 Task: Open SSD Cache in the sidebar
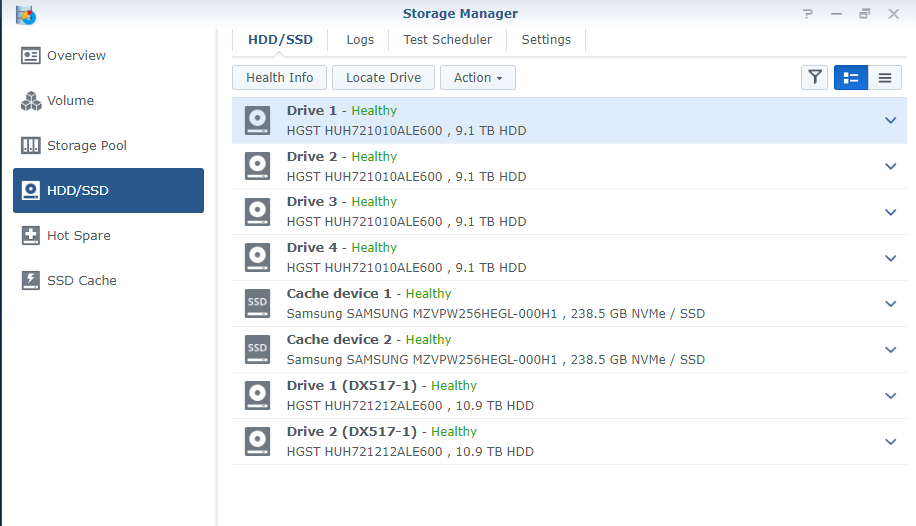(x=109, y=281)
